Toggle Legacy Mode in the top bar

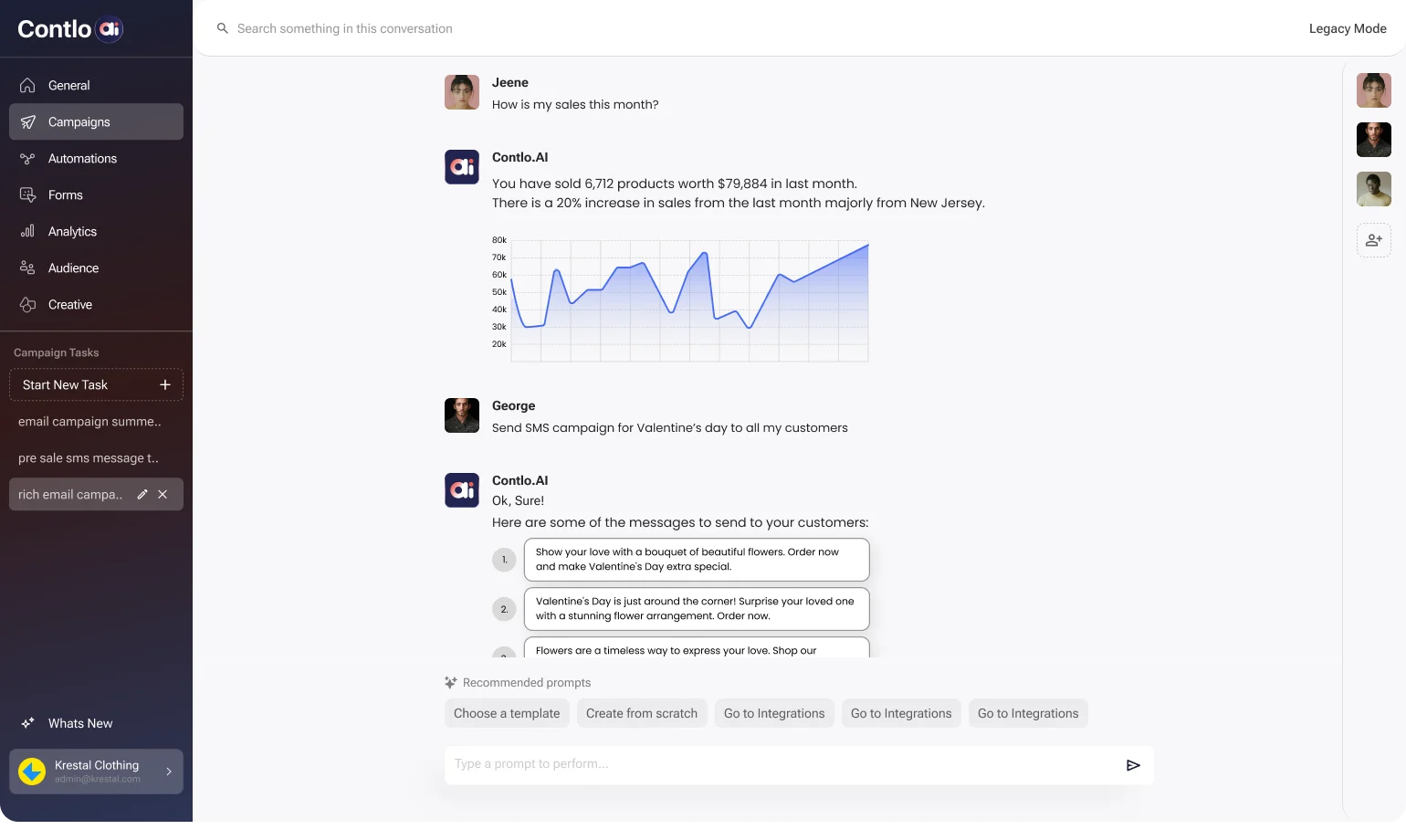(1347, 28)
